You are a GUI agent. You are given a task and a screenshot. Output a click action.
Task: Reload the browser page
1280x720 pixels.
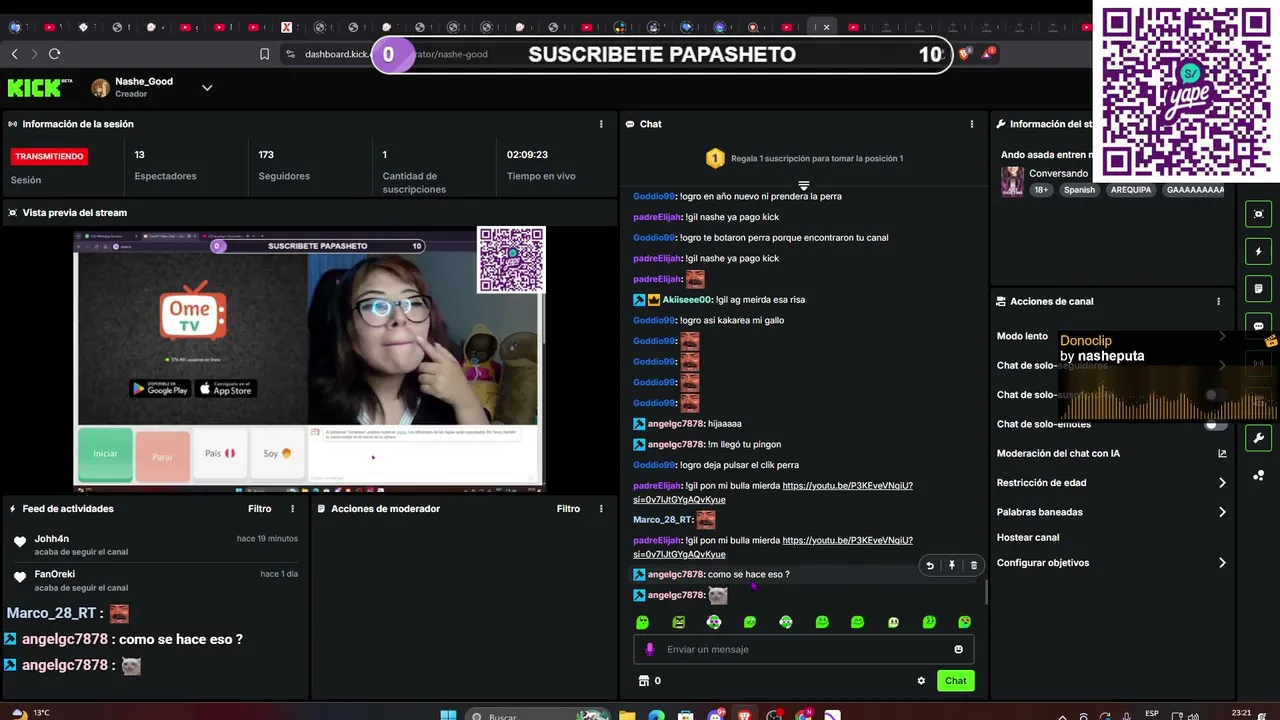pyautogui.click(x=54, y=54)
